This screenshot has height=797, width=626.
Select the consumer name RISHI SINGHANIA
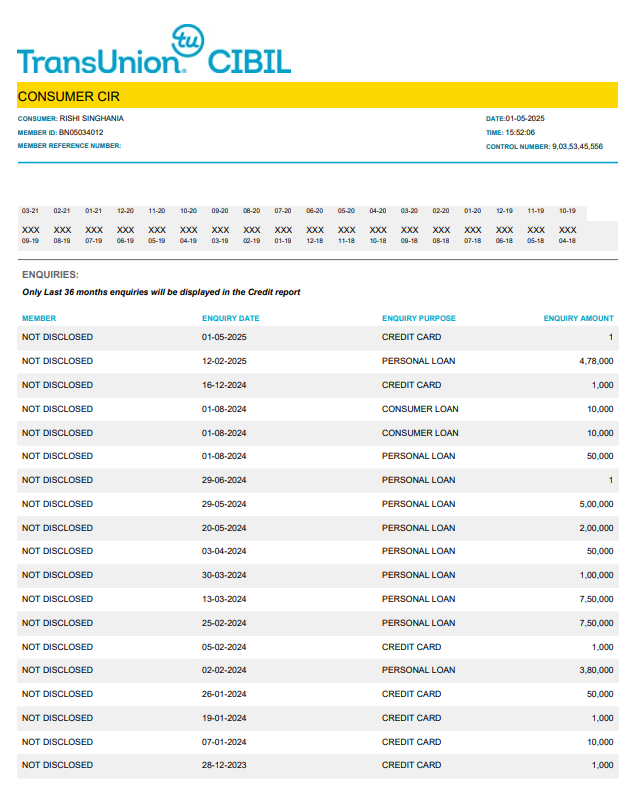[x=92, y=118]
